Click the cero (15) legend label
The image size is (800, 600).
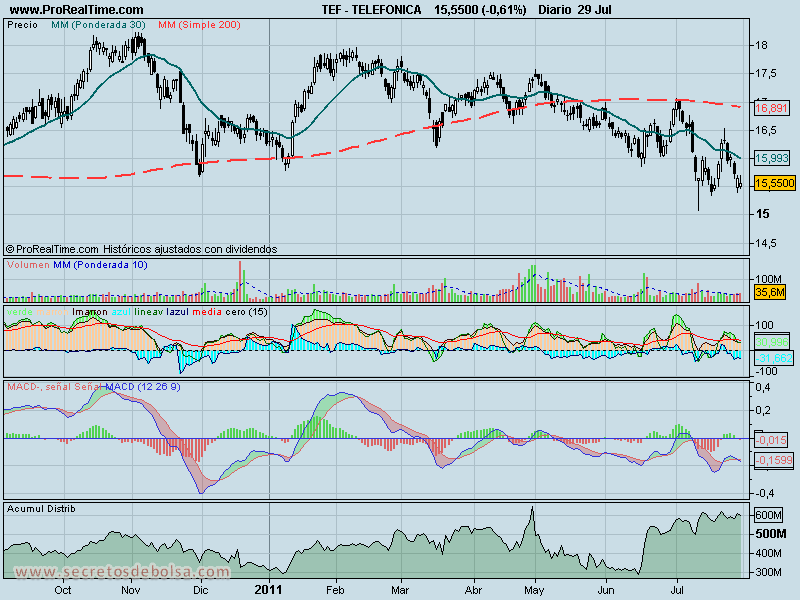coord(246,312)
